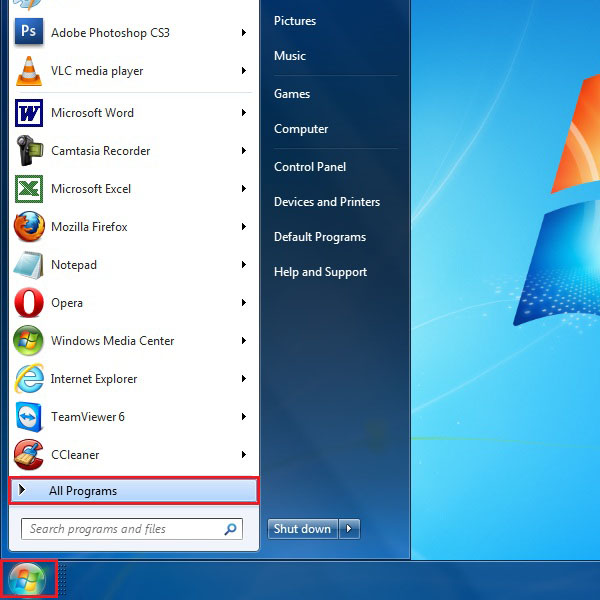The image size is (600, 600).
Task: Open Games from the Start menu
Action: click(292, 94)
